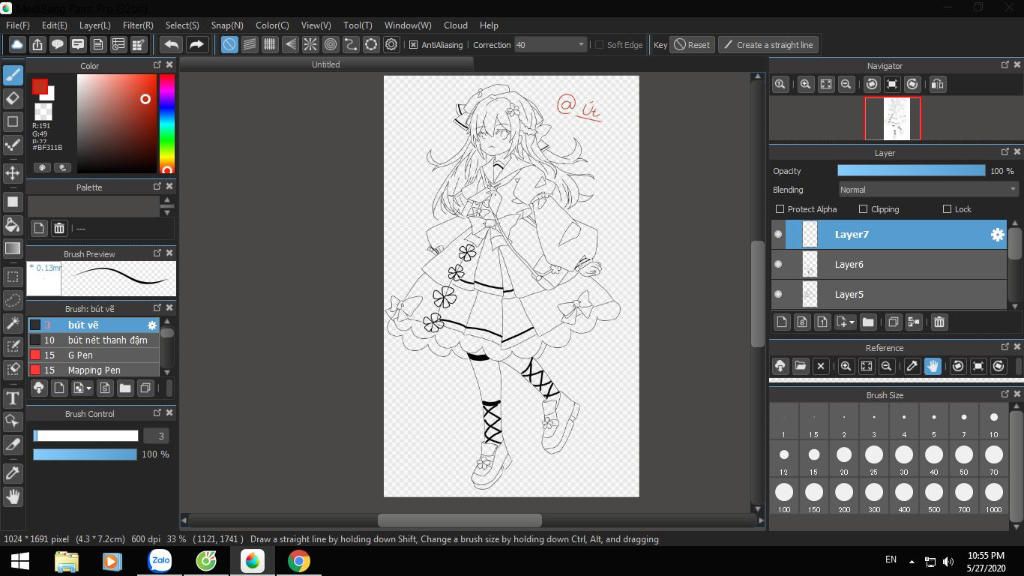Select the Eraser tool
The image size is (1024, 576).
pyautogui.click(x=12, y=99)
